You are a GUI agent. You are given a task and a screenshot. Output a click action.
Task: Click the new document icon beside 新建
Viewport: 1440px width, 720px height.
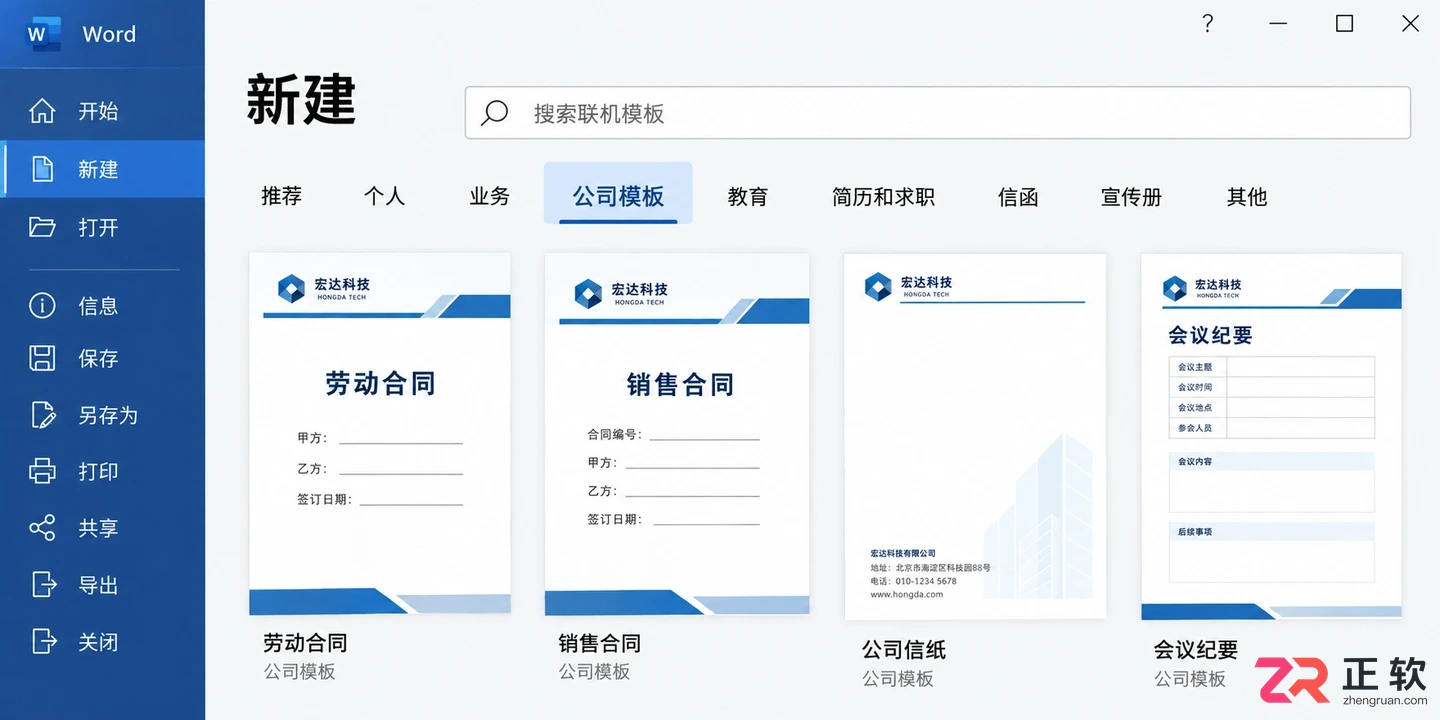(x=42, y=169)
